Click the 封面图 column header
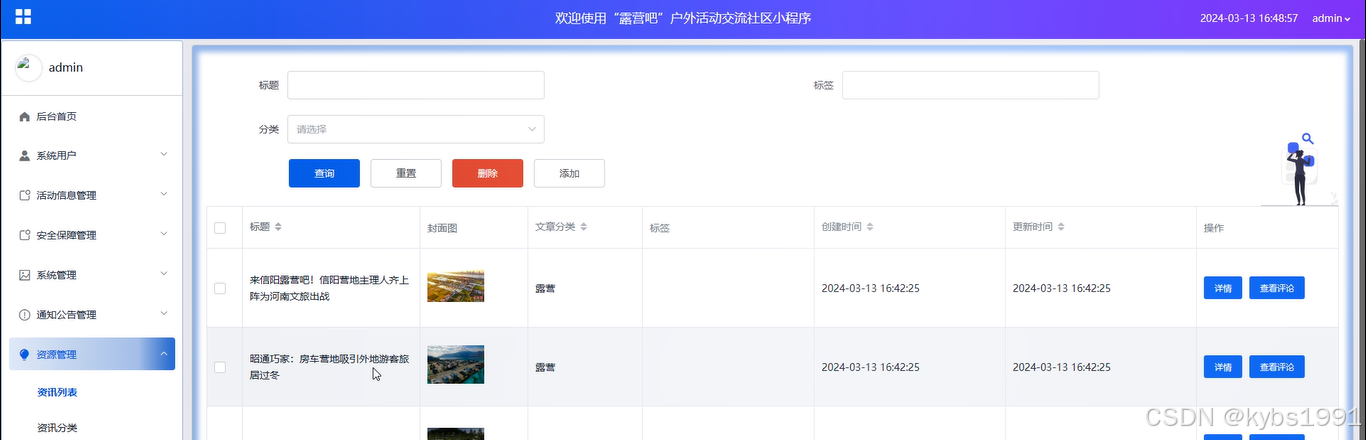The width and height of the screenshot is (1366, 440). [442, 228]
